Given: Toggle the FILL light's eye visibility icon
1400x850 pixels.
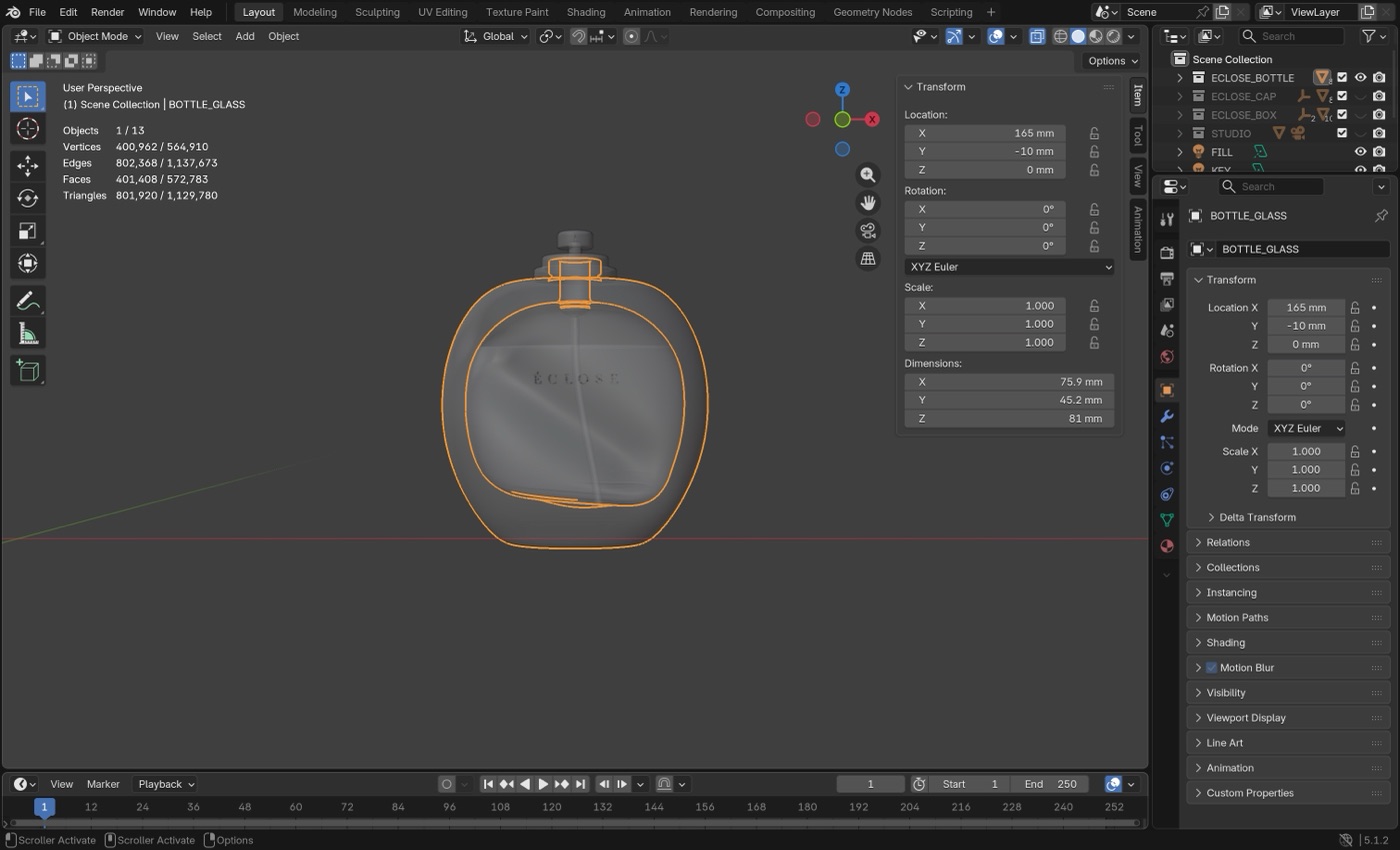Looking at the screenshot, I should click(x=1360, y=152).
